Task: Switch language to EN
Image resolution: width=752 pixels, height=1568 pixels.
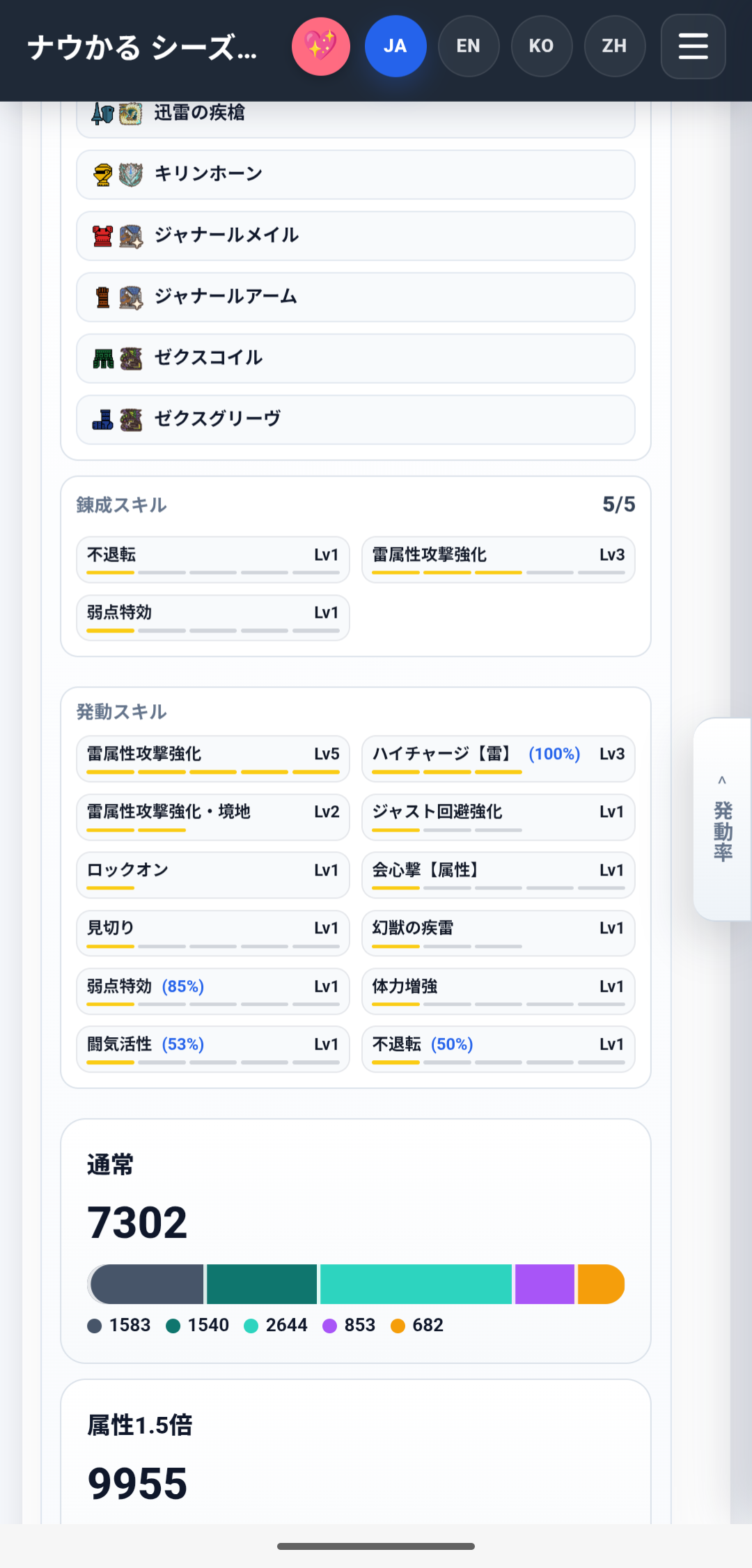Action: pyautogui.click(x=469, y=47)
